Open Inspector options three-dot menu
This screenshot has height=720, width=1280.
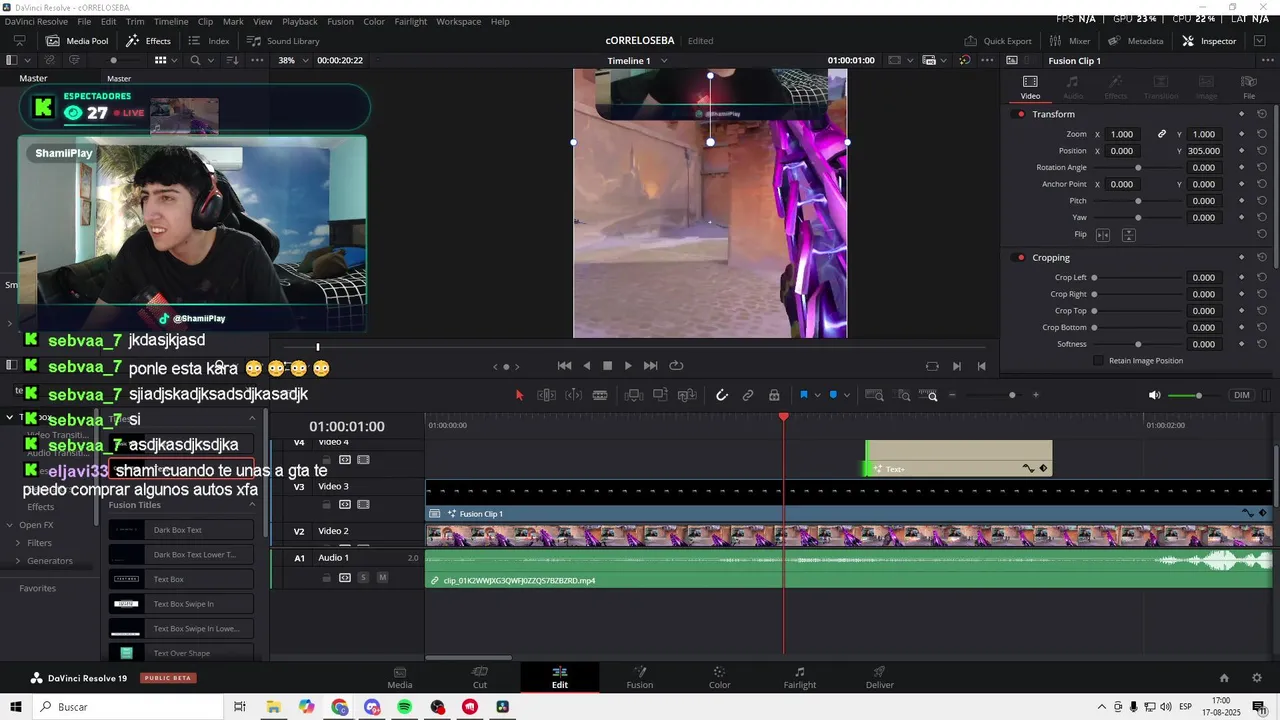[1268, 61]
